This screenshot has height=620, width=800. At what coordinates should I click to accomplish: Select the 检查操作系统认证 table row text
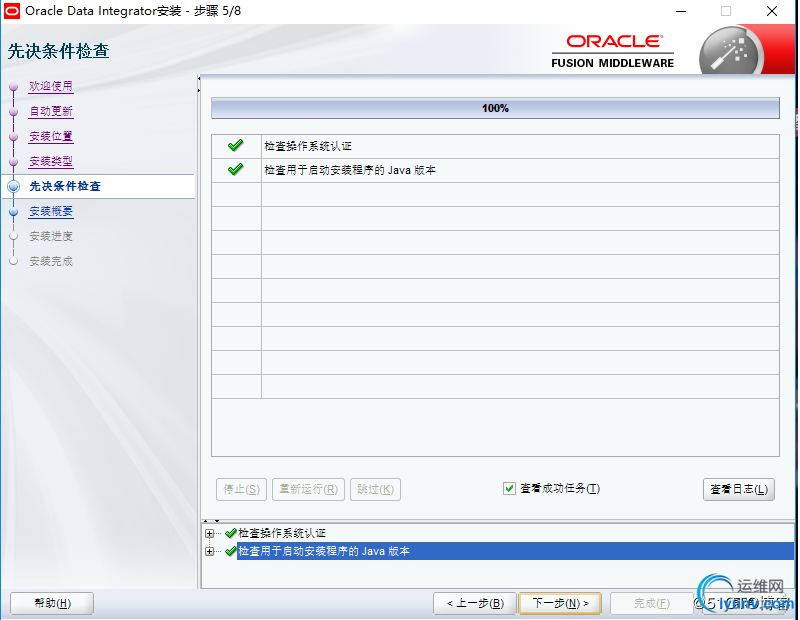point(308,146)
